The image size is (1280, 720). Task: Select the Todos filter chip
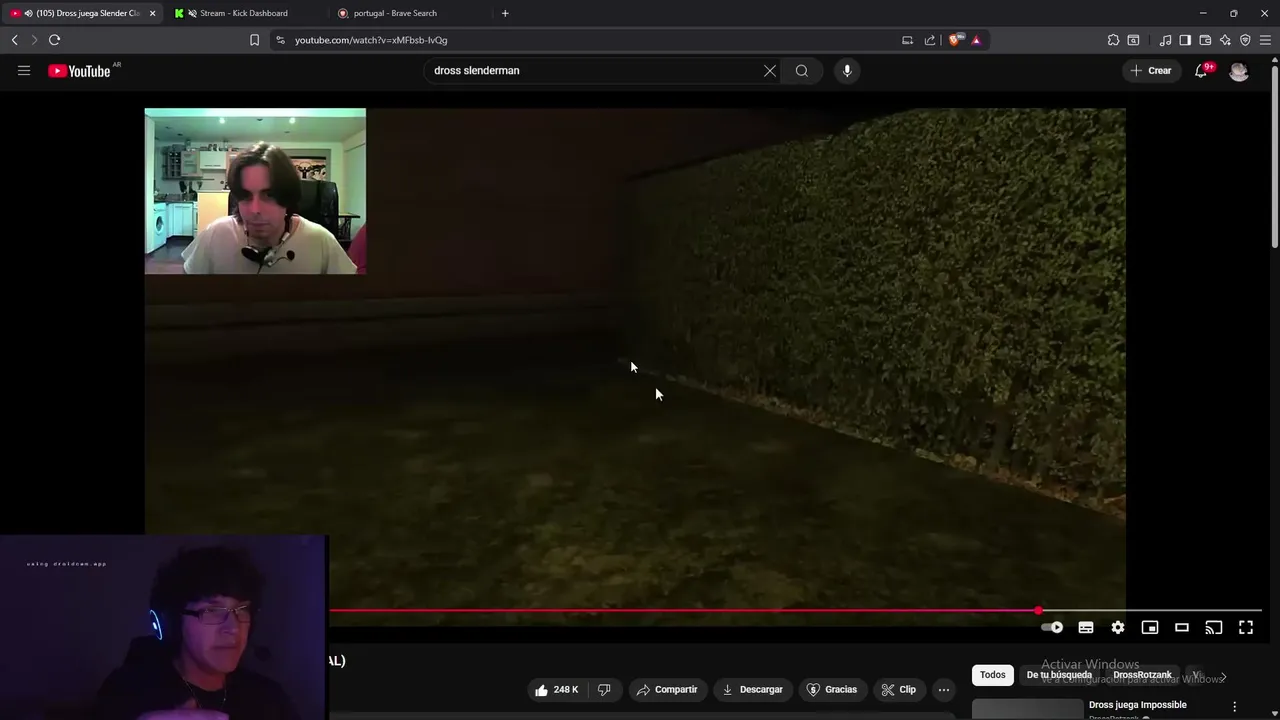[993, 675]
